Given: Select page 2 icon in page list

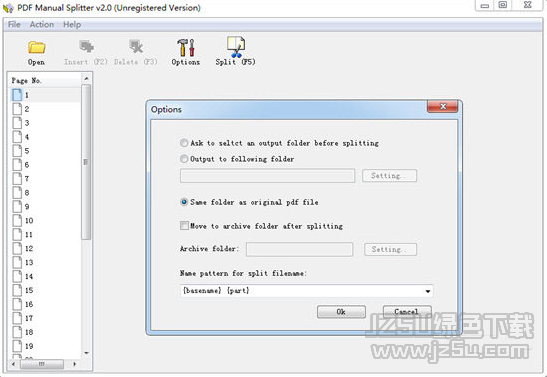Looking at the screenshot, I should tap(17, 109).
